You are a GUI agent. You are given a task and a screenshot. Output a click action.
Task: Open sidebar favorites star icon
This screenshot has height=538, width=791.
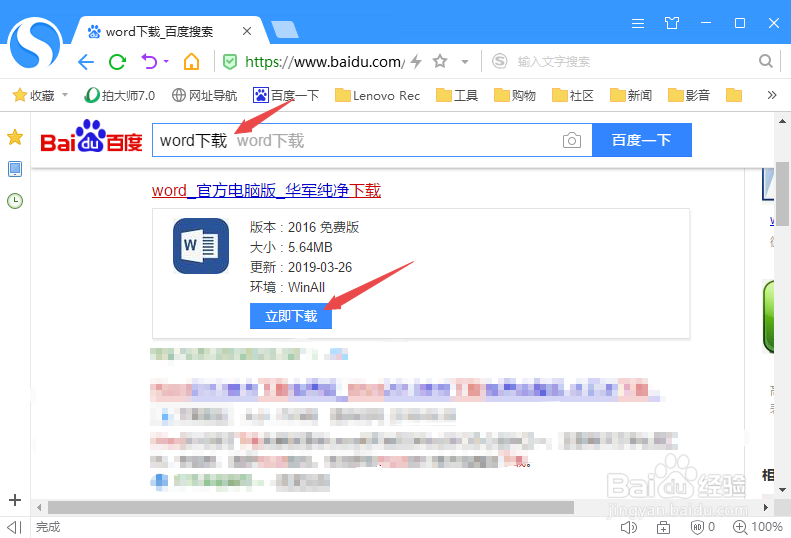15,137
